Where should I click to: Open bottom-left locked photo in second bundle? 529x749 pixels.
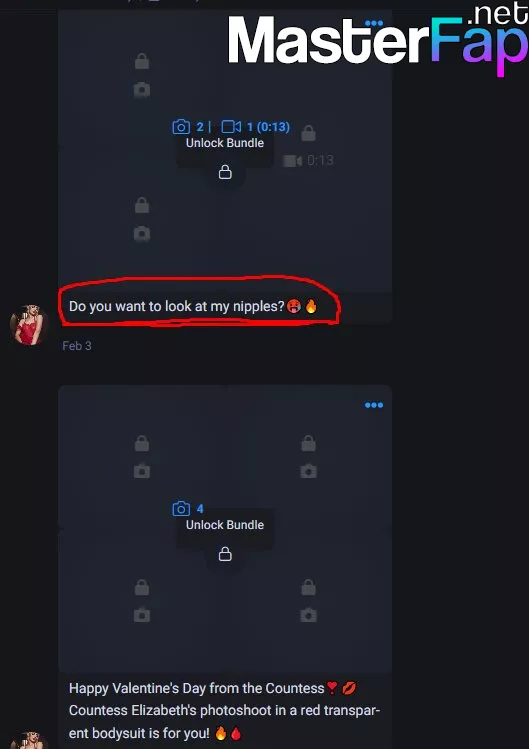point(142,601)
